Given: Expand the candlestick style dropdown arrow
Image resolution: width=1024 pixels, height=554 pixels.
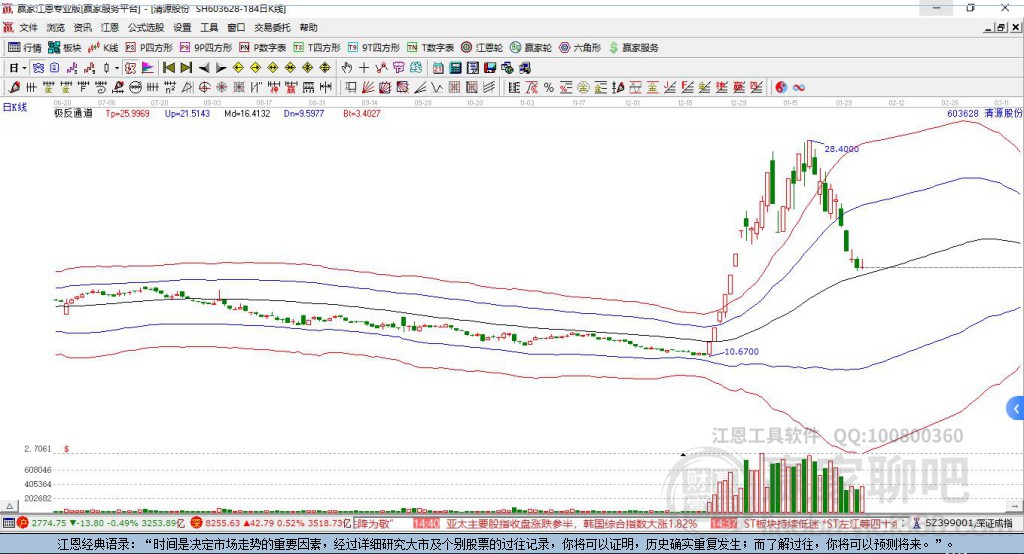Looking at the screenshot, I should pos(117,68).
